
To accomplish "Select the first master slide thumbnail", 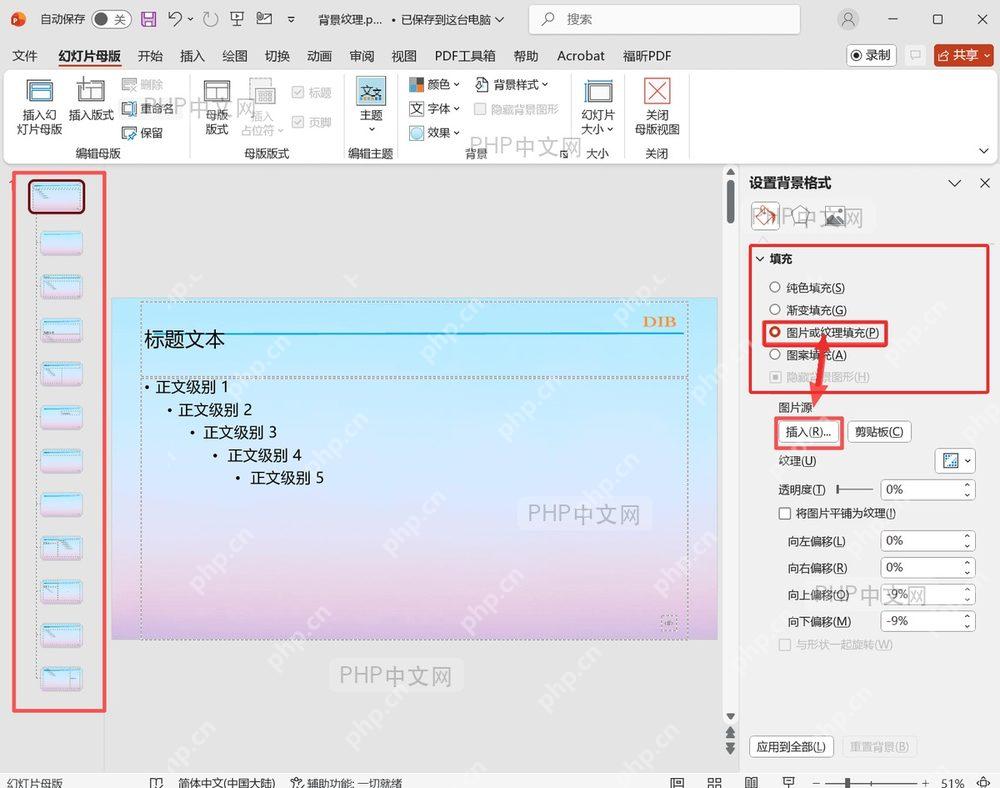I will coord(57,196).
